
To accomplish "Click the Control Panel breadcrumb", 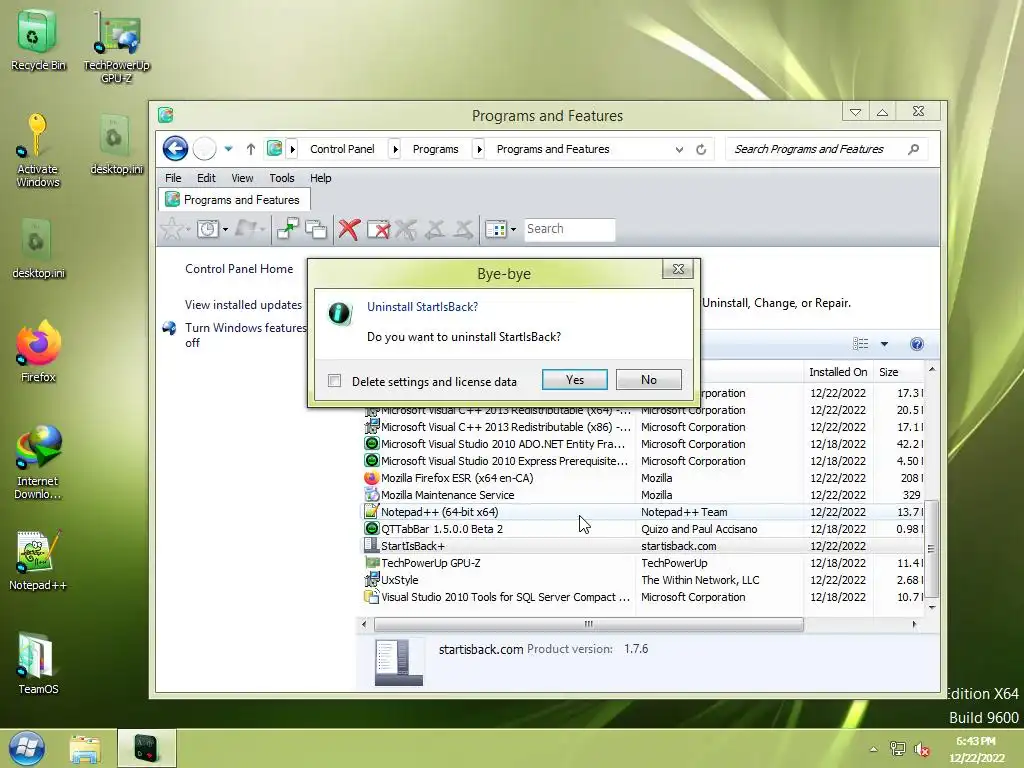I will 342,149.
